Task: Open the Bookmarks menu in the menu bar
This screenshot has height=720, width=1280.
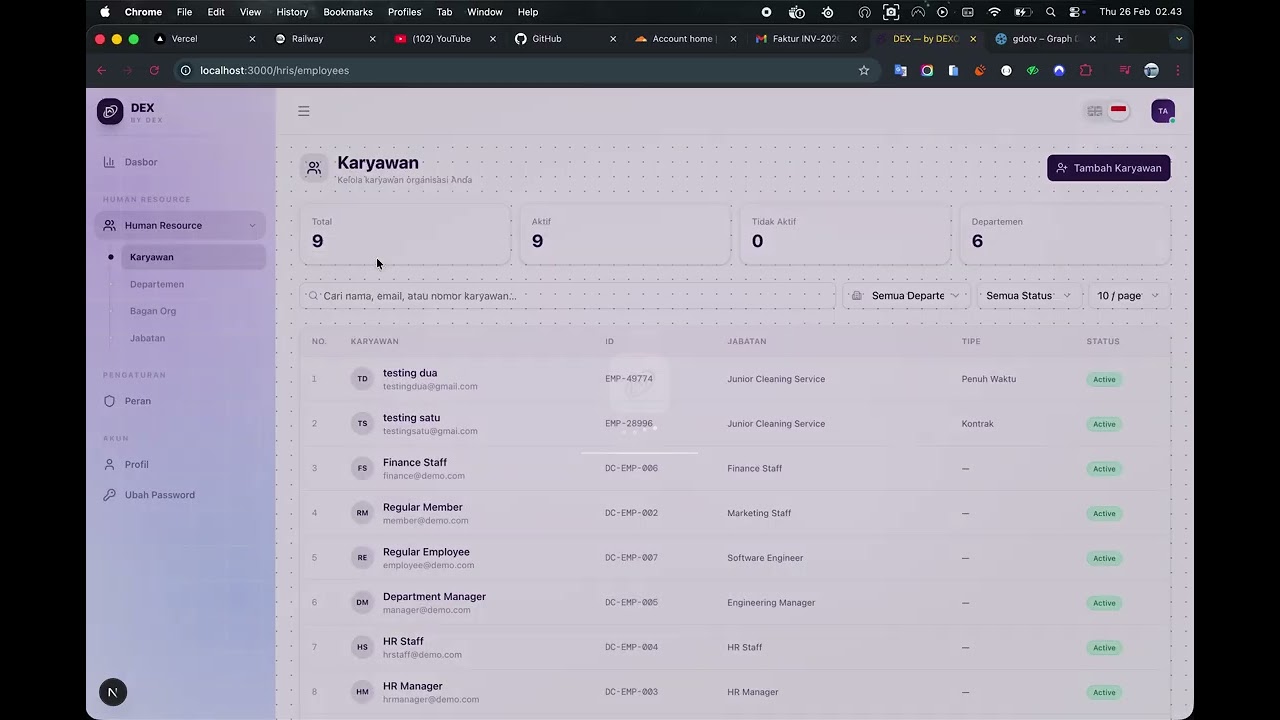Action: [x=348, y=12]
